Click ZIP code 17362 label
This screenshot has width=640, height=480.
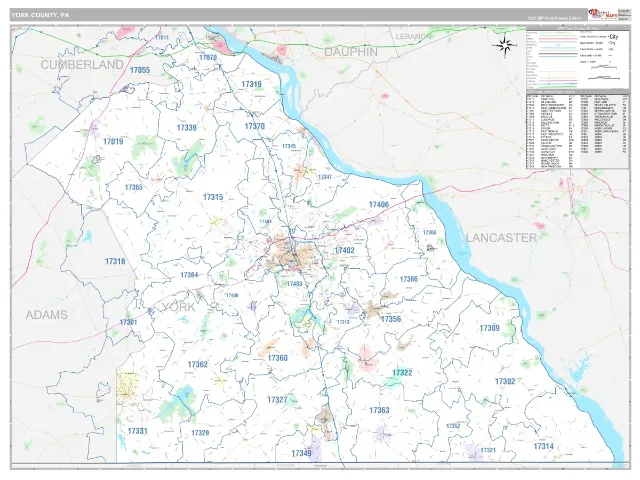[x=198, y=364]
